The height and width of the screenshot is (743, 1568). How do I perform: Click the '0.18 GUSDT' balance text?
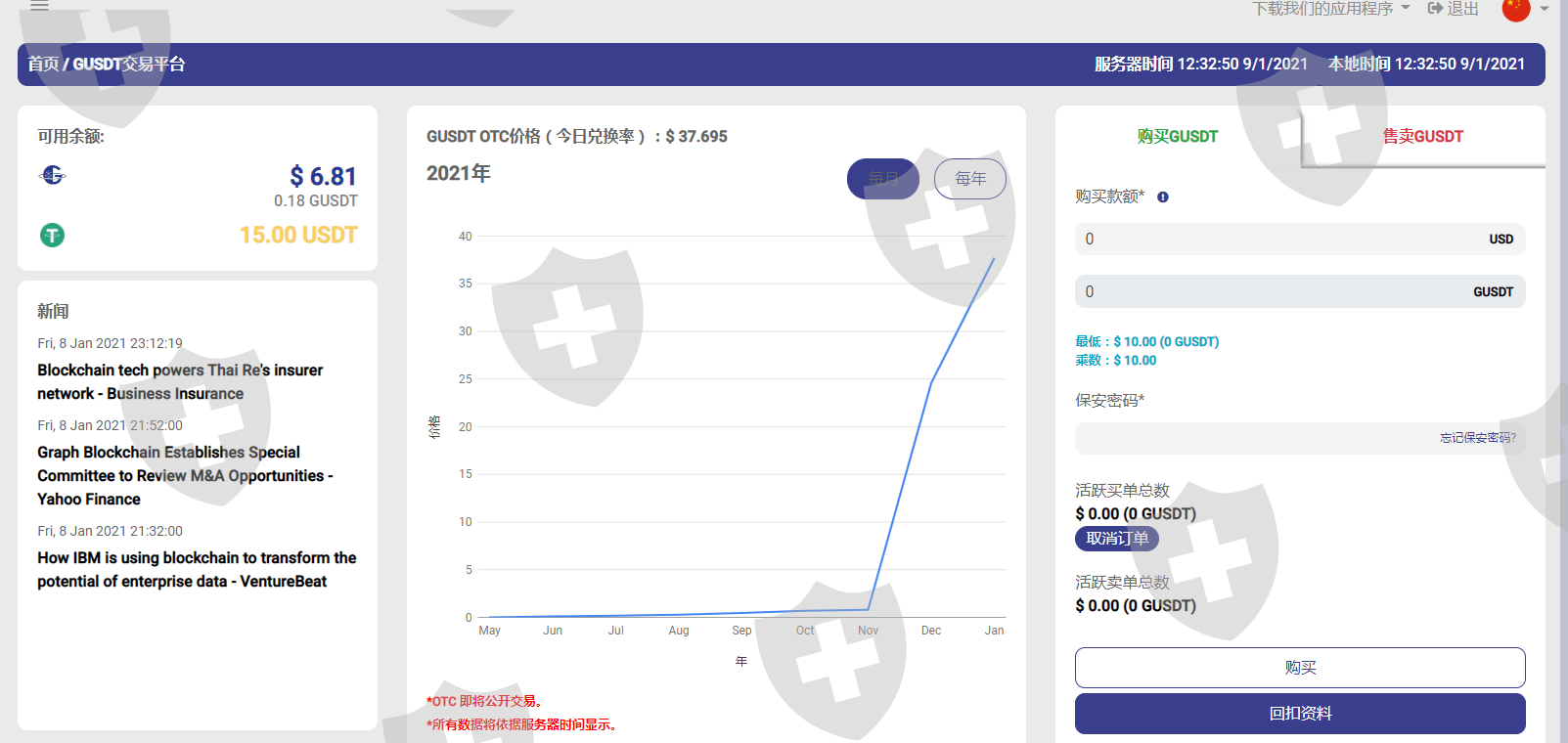[316, 200]
